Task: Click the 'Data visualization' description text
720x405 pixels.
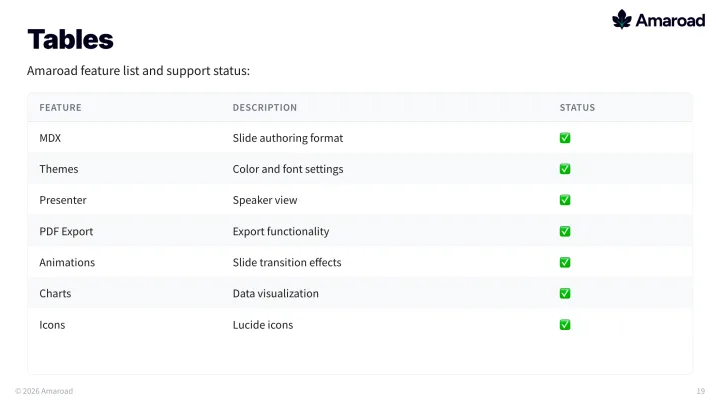Action: point(276,293)
